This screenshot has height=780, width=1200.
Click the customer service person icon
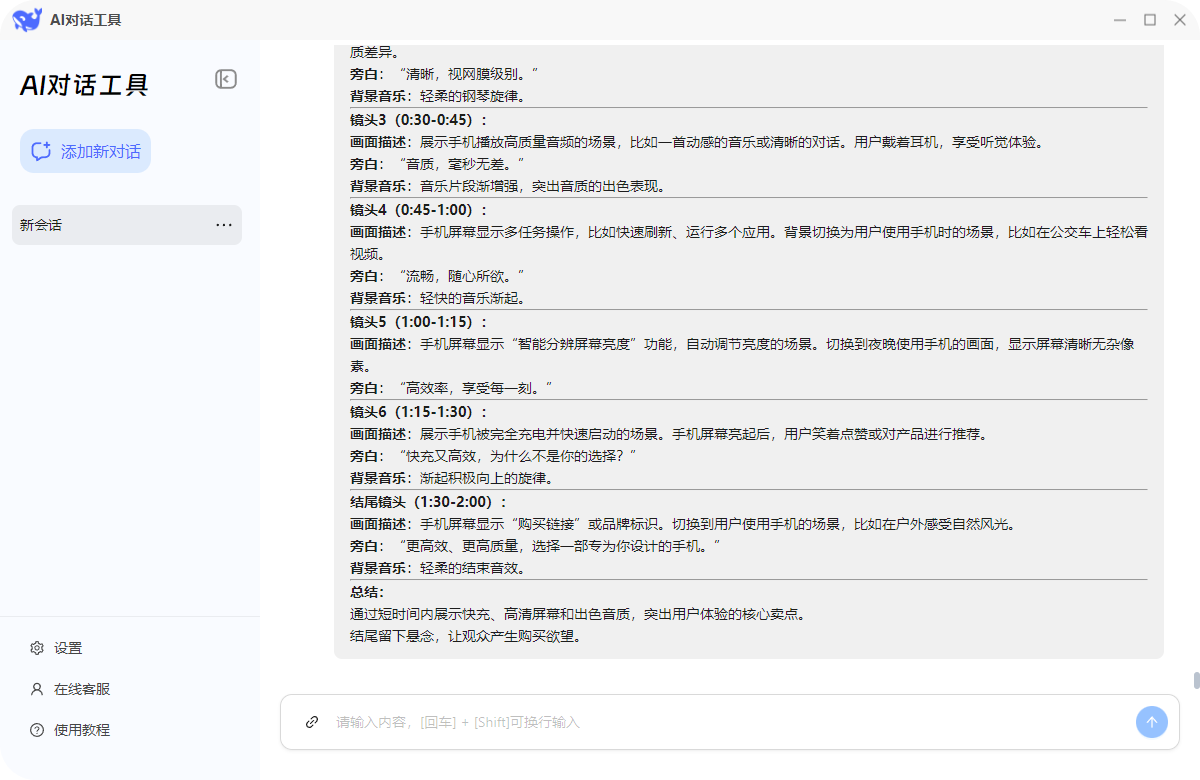37,689
